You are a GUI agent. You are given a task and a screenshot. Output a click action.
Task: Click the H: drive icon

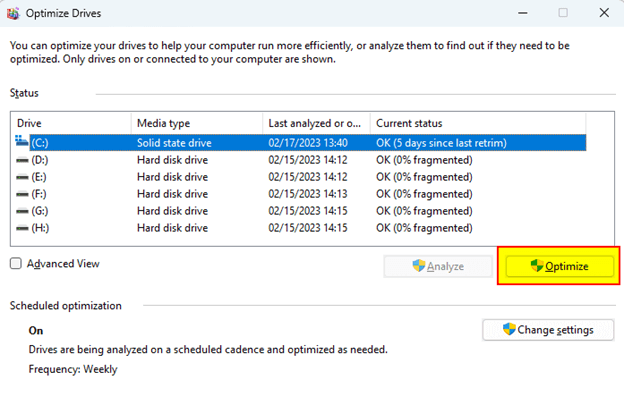[x=23, y=228]
